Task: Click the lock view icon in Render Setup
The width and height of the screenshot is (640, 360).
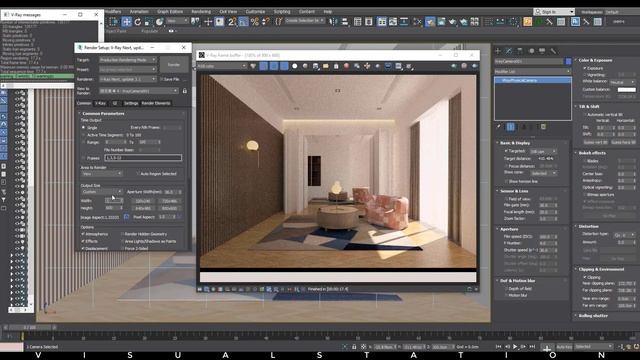Action: [184, 91]
